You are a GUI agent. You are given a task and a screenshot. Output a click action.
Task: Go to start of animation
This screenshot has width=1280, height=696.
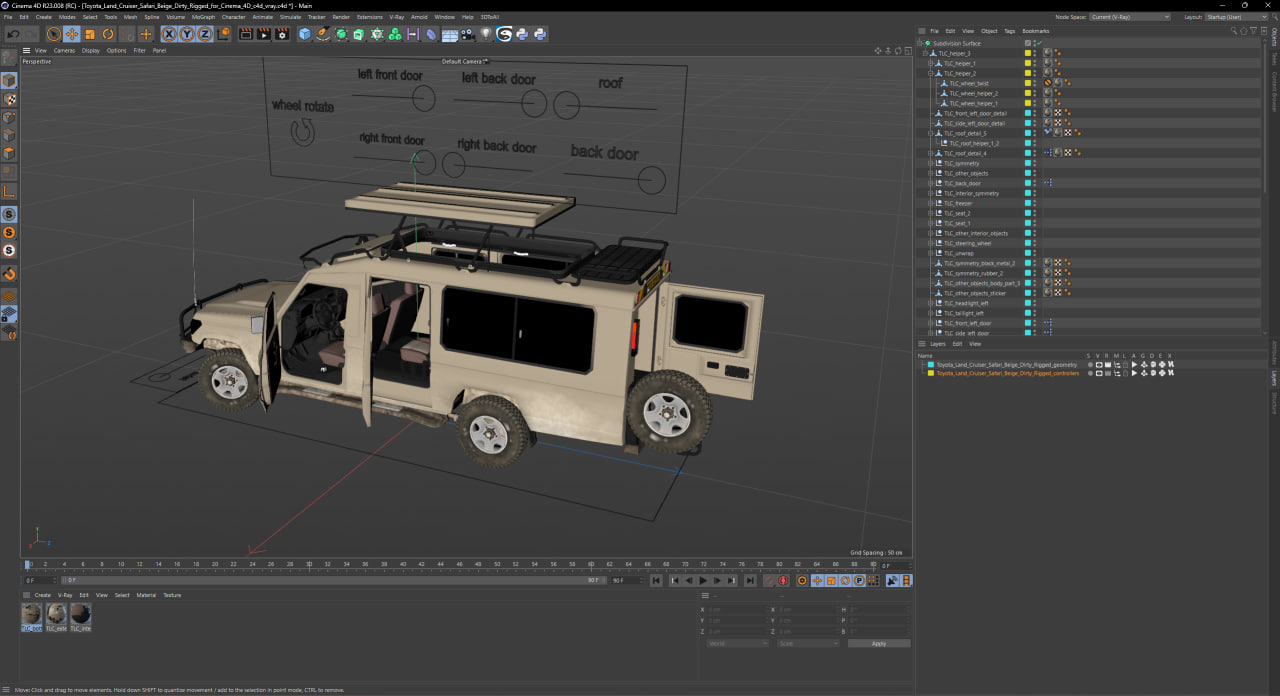(656, 580)
